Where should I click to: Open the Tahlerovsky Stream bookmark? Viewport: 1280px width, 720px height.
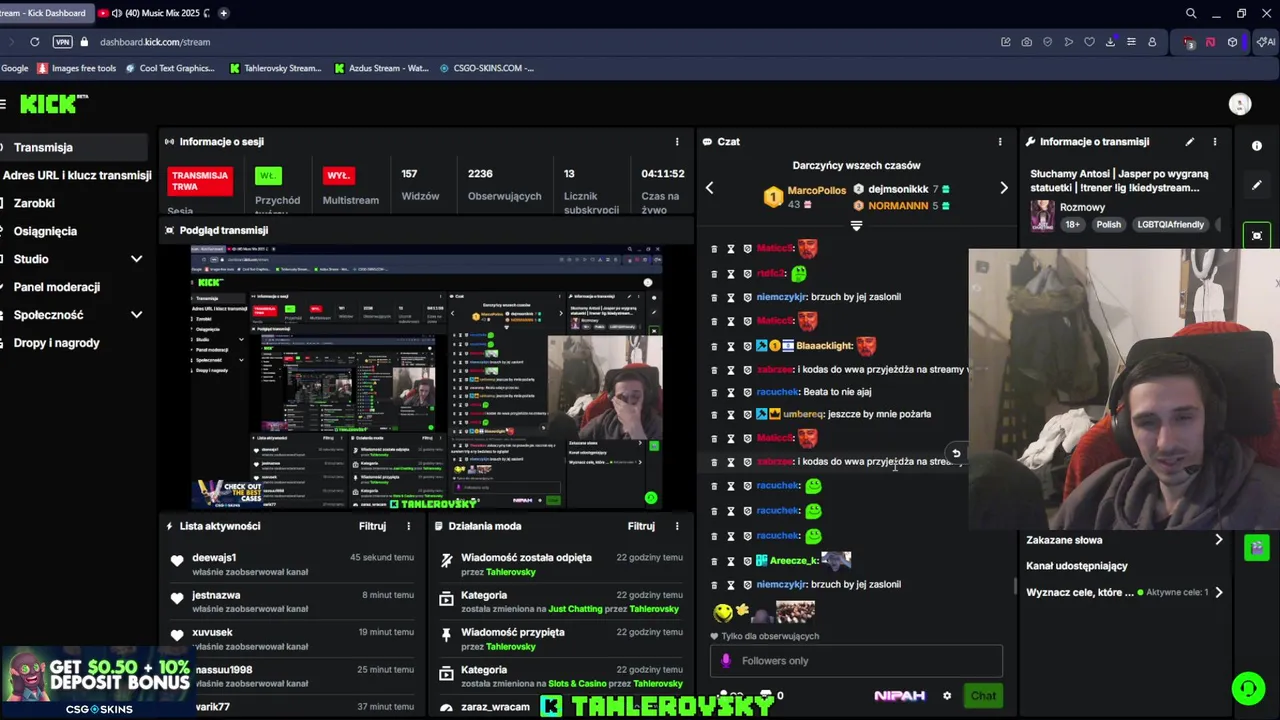[276, 68]
